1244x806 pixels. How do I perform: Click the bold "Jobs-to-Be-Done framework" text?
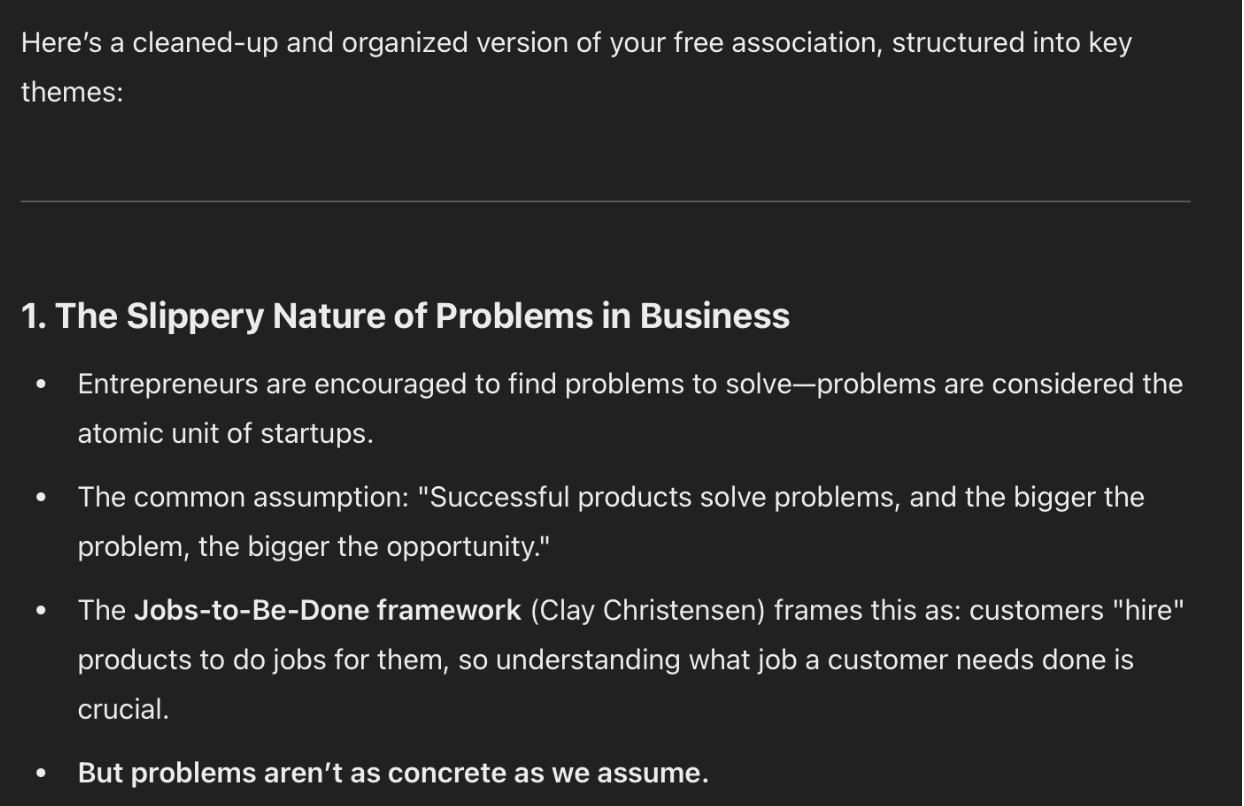click(328, 611)
